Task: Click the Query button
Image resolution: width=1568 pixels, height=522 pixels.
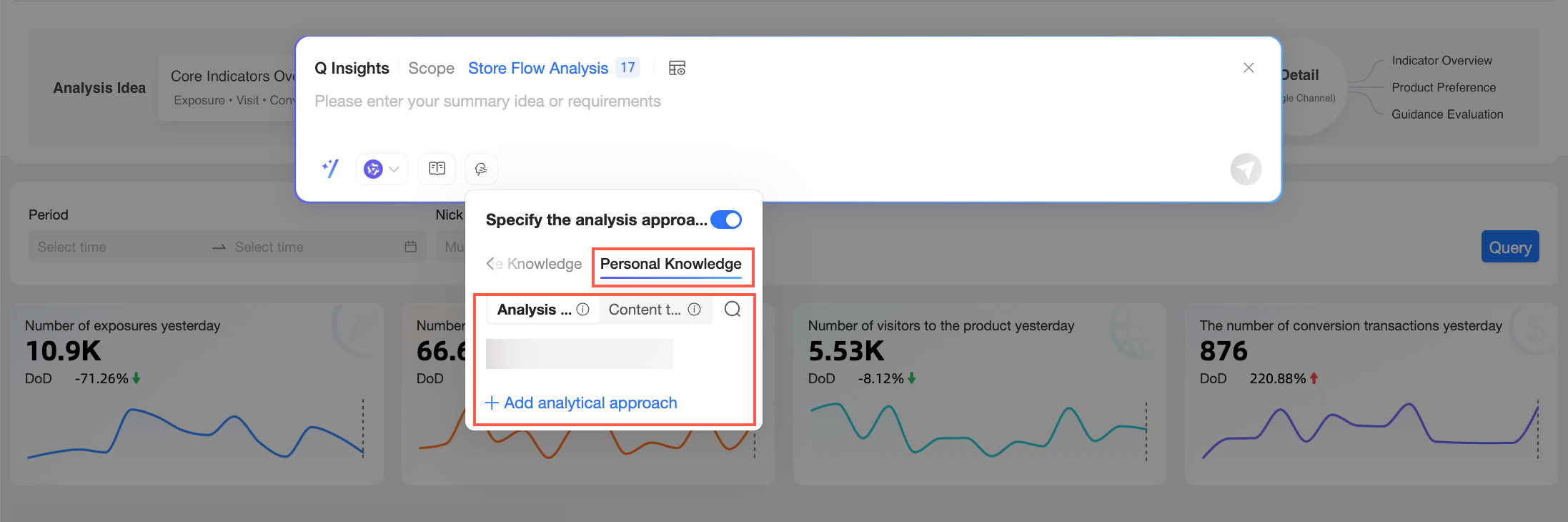Action: (x=1510, y=247)
